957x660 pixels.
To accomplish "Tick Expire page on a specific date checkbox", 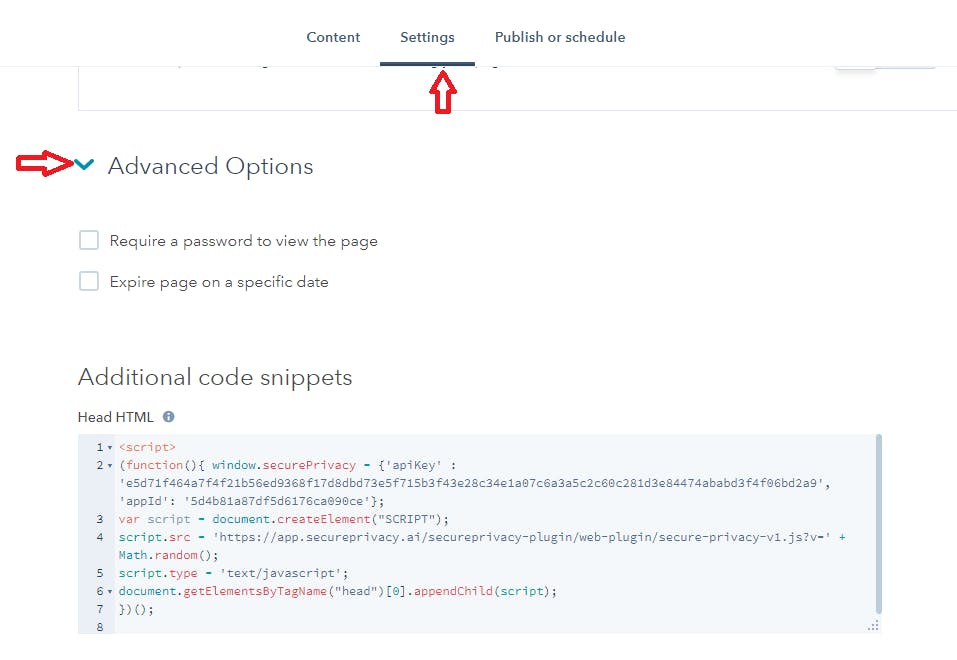I will tap(89, 281).
